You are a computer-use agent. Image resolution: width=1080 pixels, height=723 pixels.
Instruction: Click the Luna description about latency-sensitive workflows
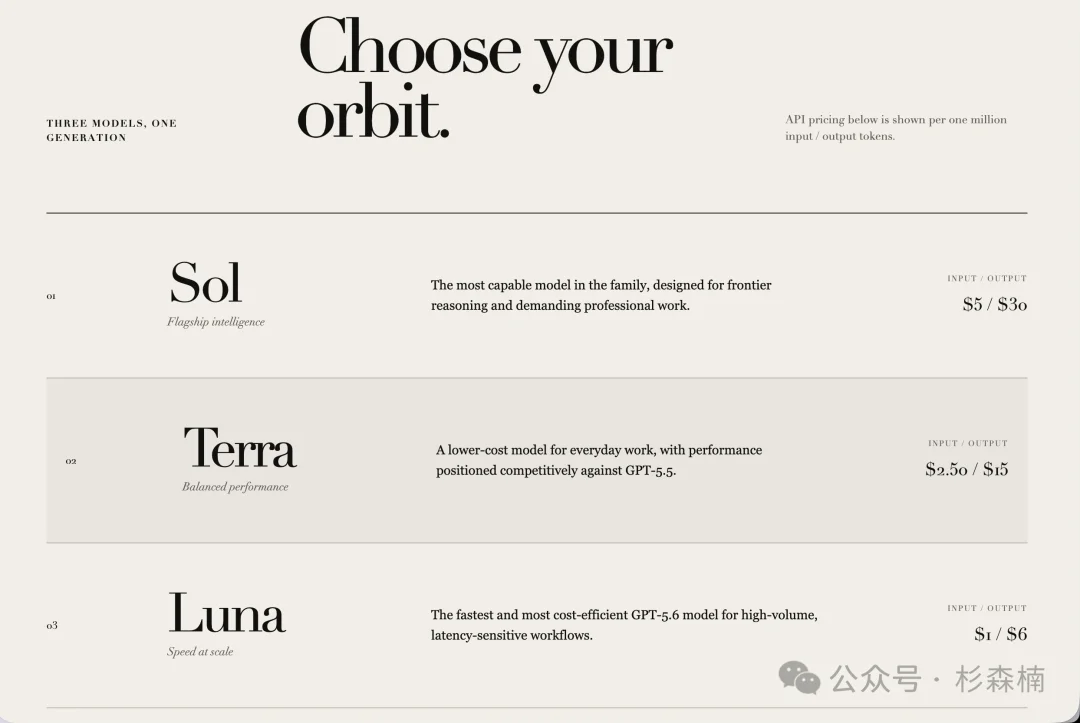(x=624, y=625)
